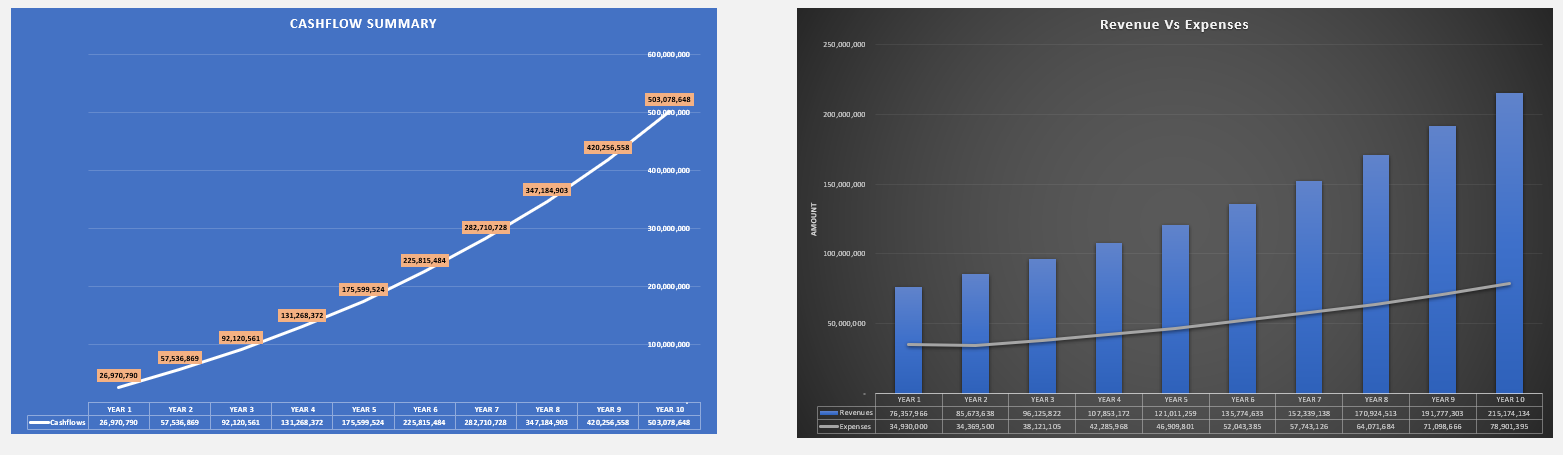The height and width of the screenshot is (455, 1563).
Task: Select the orange 282,710,728 data label
Action: click(x=486, y=228)
